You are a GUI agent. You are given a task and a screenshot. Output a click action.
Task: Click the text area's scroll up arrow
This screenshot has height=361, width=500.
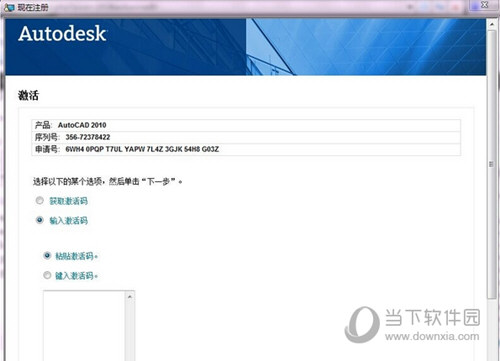tap(130, 297)
